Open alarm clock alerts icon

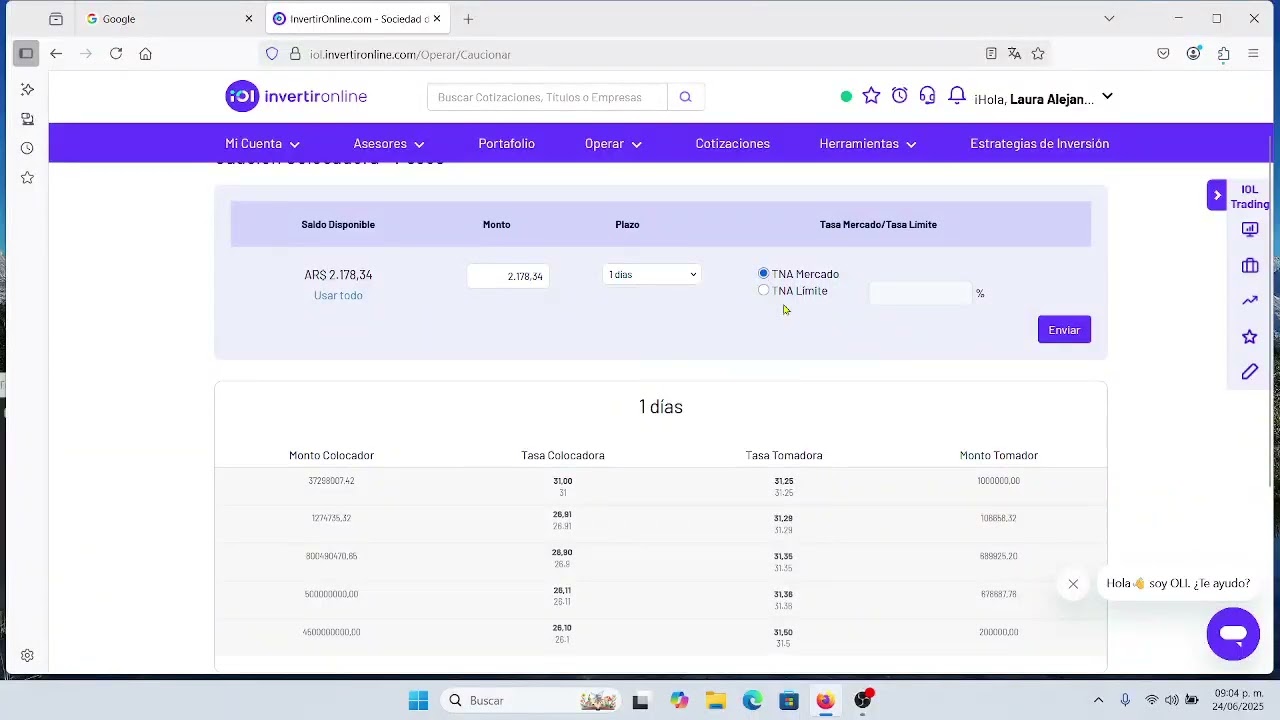tap(900, 95)
